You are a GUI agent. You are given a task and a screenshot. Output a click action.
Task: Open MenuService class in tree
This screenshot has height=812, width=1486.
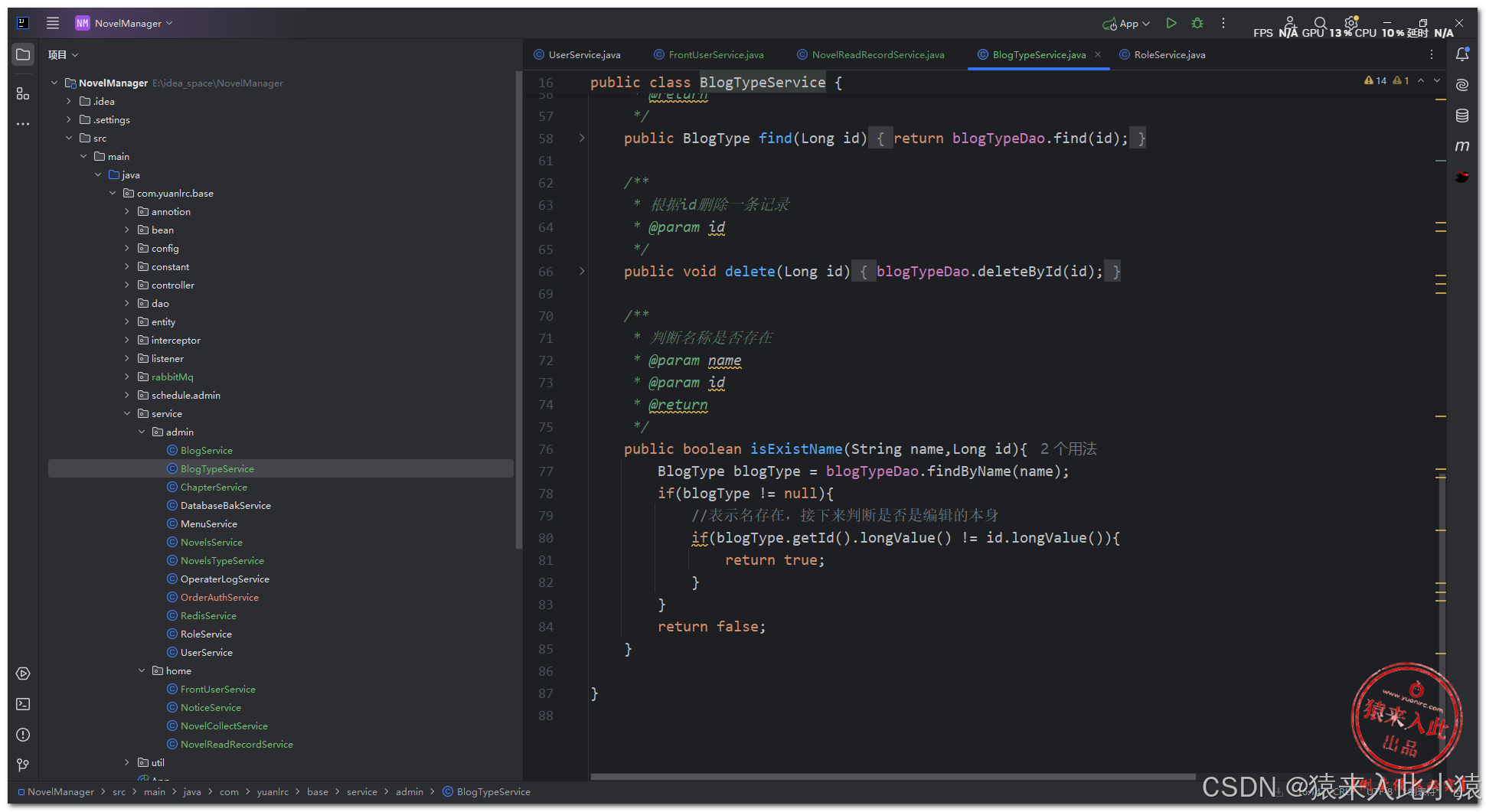[x=209, y=523]
